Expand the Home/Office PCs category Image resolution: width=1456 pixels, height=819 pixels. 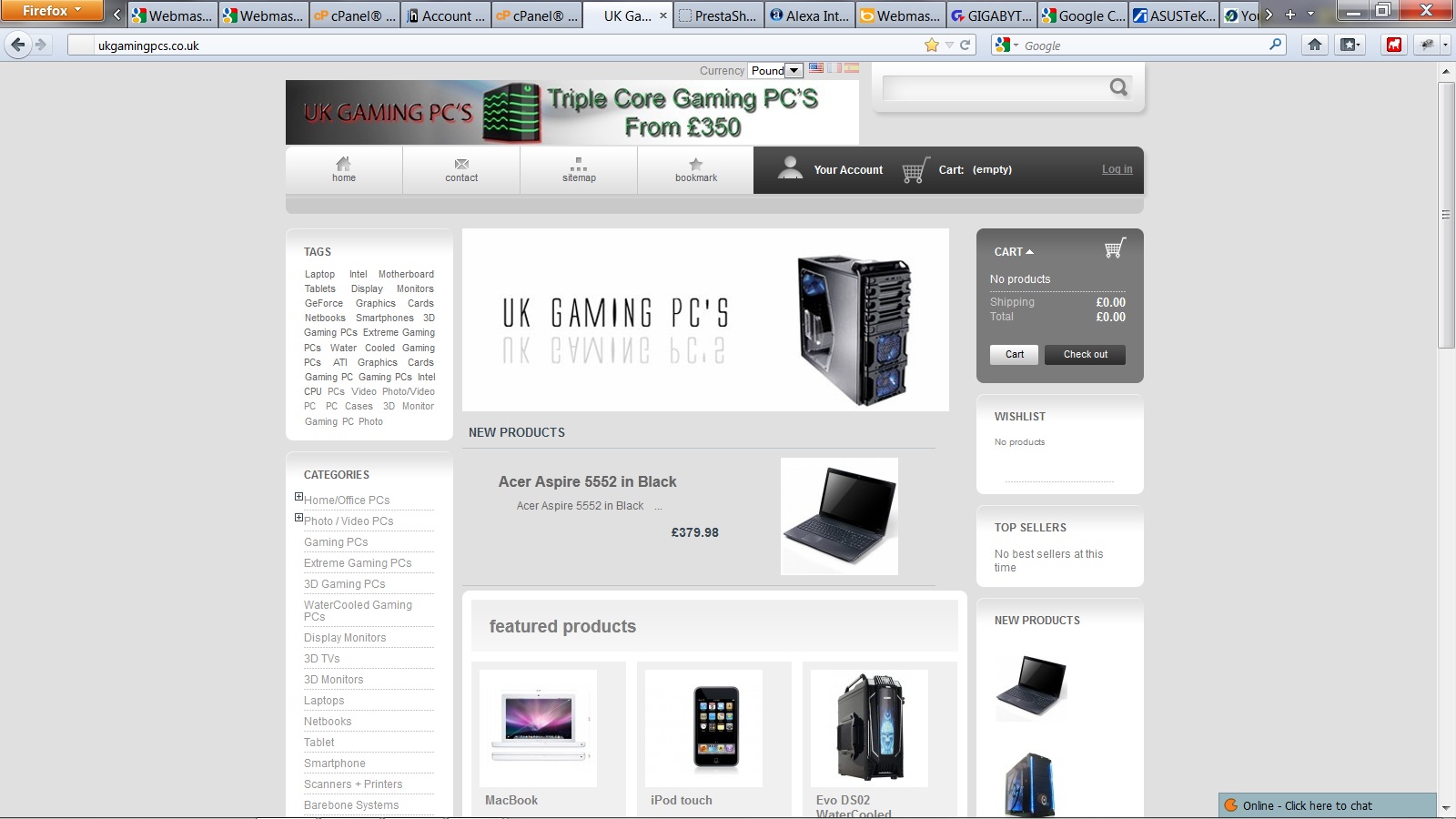coord(298,497)
